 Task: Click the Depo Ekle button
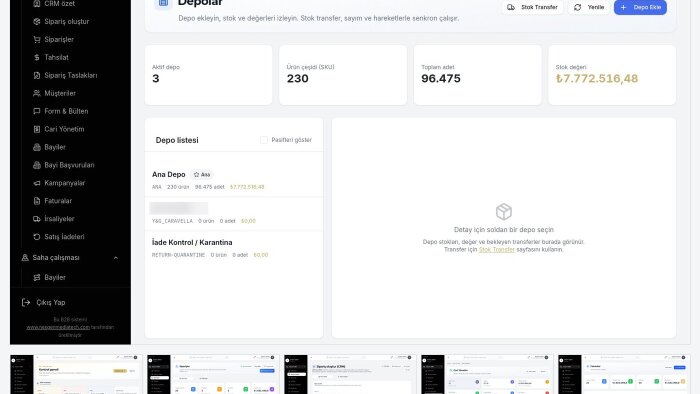tap(640, 7)
